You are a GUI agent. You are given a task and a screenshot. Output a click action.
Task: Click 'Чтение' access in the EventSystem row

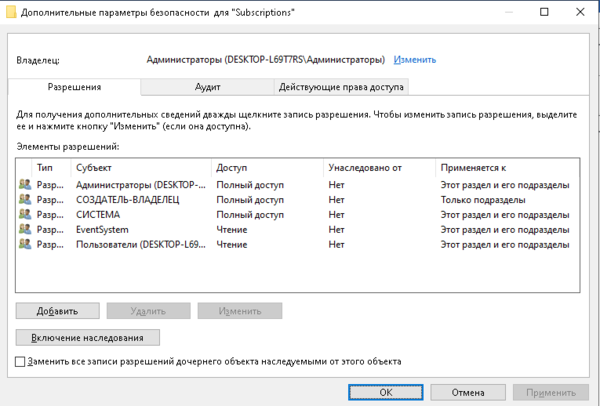pos(232,230)
